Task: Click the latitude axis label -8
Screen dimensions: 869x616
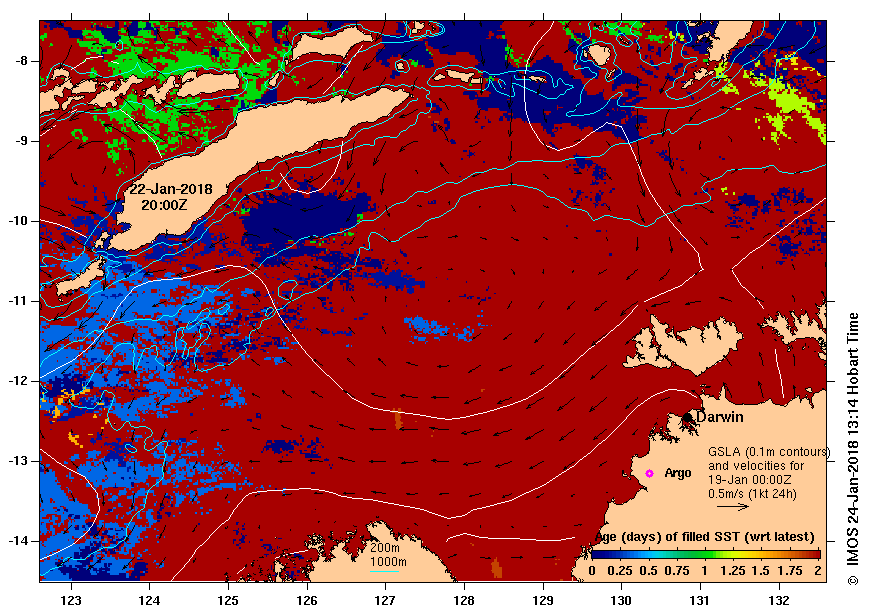Action: point(22,61)
